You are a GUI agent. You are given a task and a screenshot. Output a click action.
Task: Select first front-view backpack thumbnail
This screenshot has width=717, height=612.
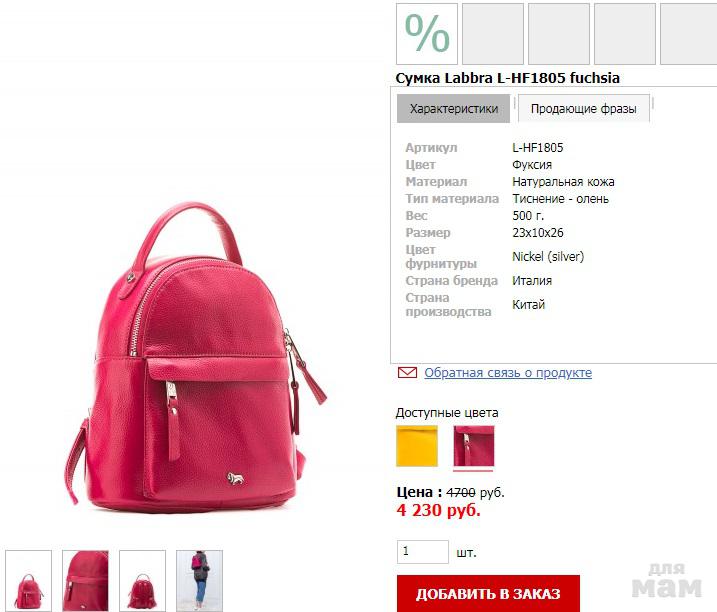(x=28, y=581)
